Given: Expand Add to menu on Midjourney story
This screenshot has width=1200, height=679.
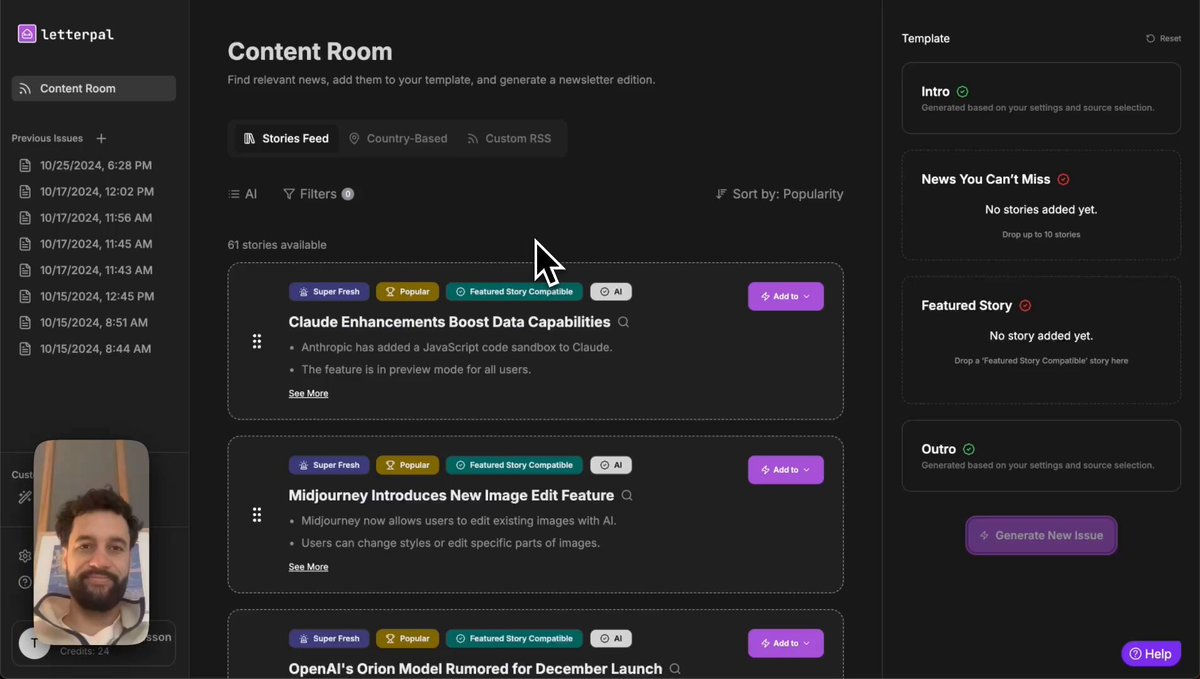Looking at the screenshot, I should coord(786,469).
